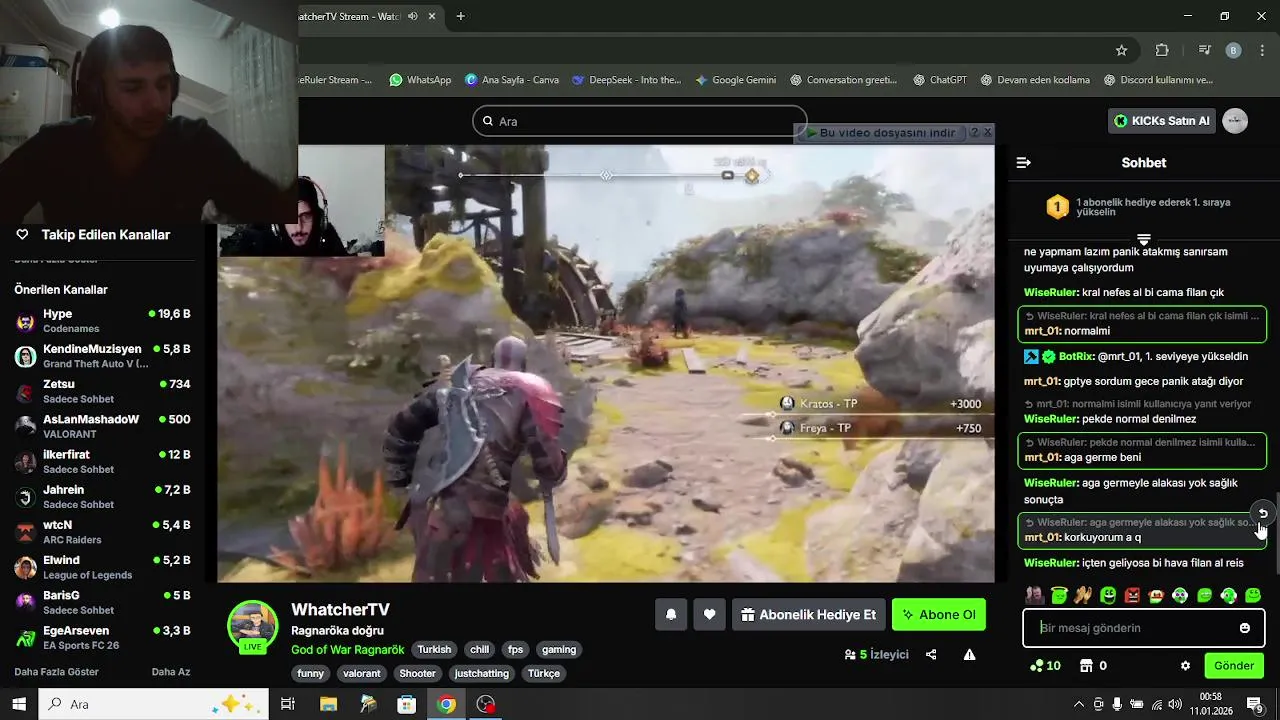Open the AsLanMashadoW channel
The height and width of the screenshot is (720, 1280).
[x=102, y=426]
